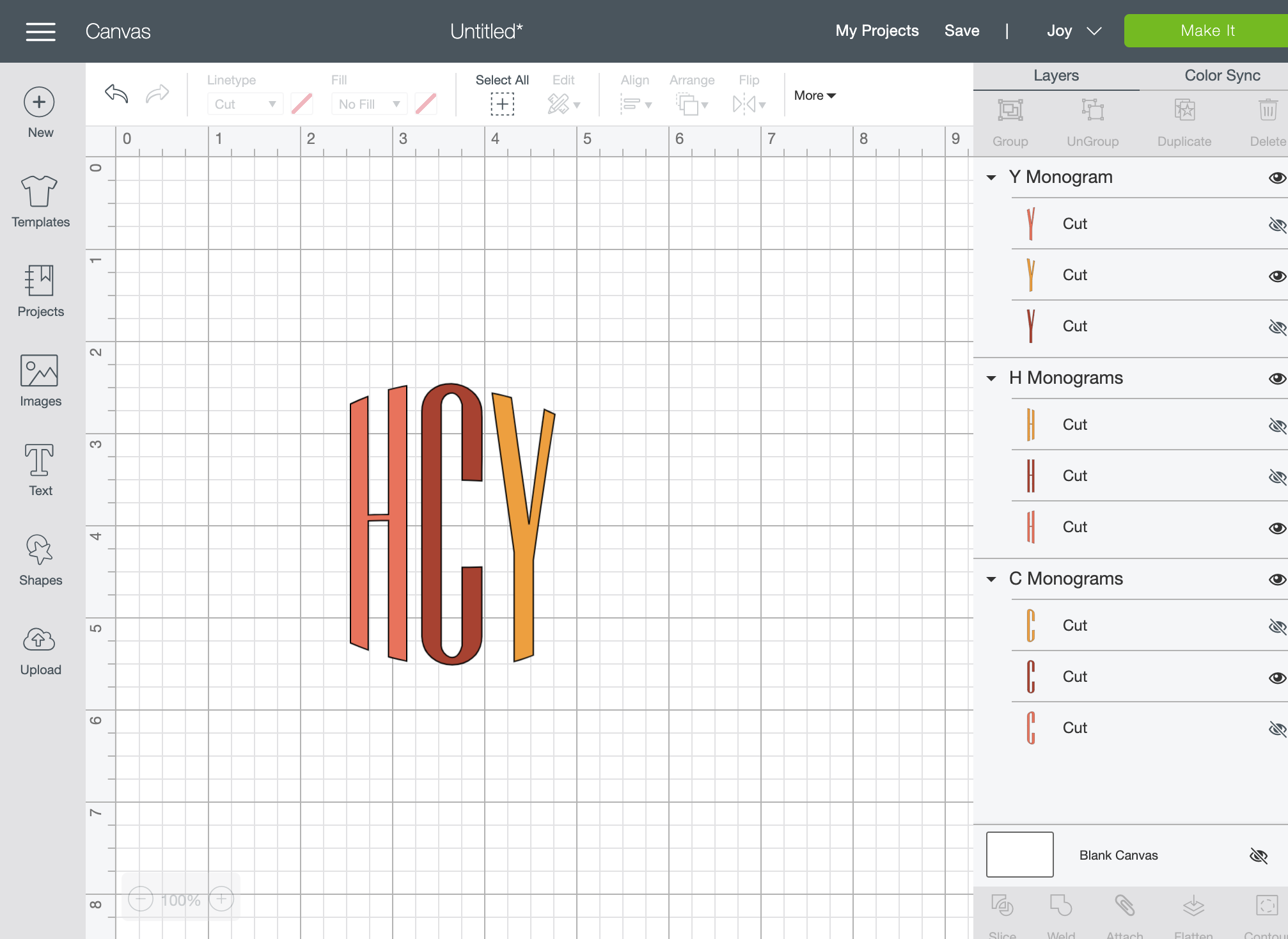Click the Blank Canvas white swatch
The width and height of the screenshot is (1288, 939).
point(1019,855)
